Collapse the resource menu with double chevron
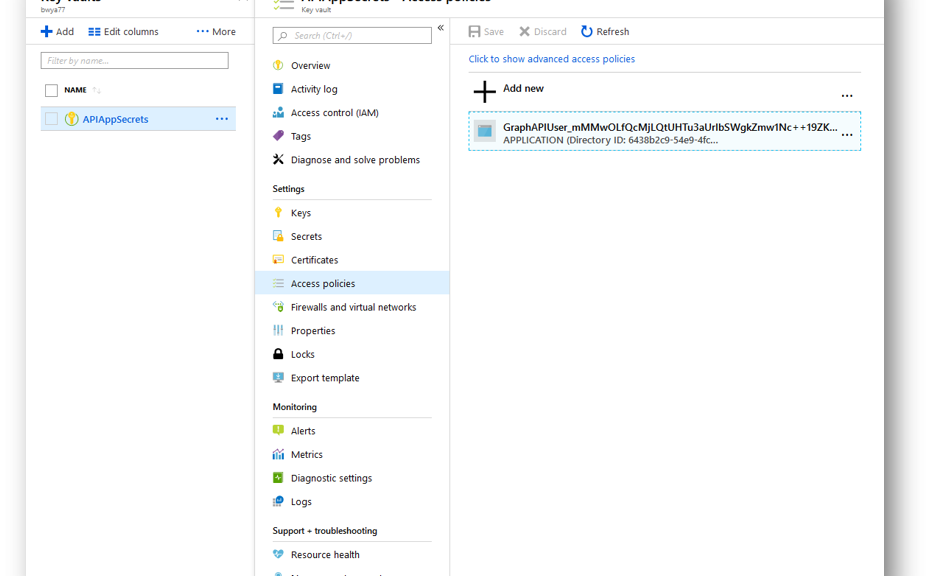The image size is (942, 576). pyautogui.click(x=440, y=28)
